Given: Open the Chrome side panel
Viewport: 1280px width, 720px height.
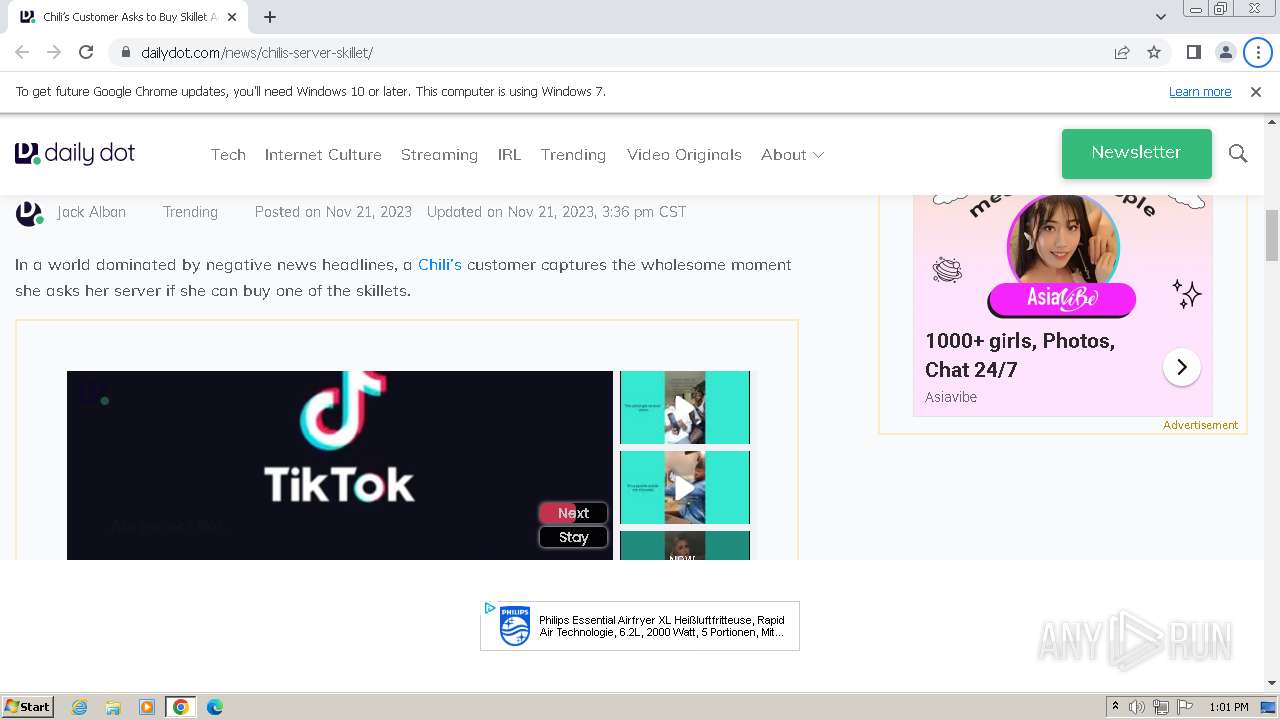Looking at the screenshot, I should pos(1193,52).
